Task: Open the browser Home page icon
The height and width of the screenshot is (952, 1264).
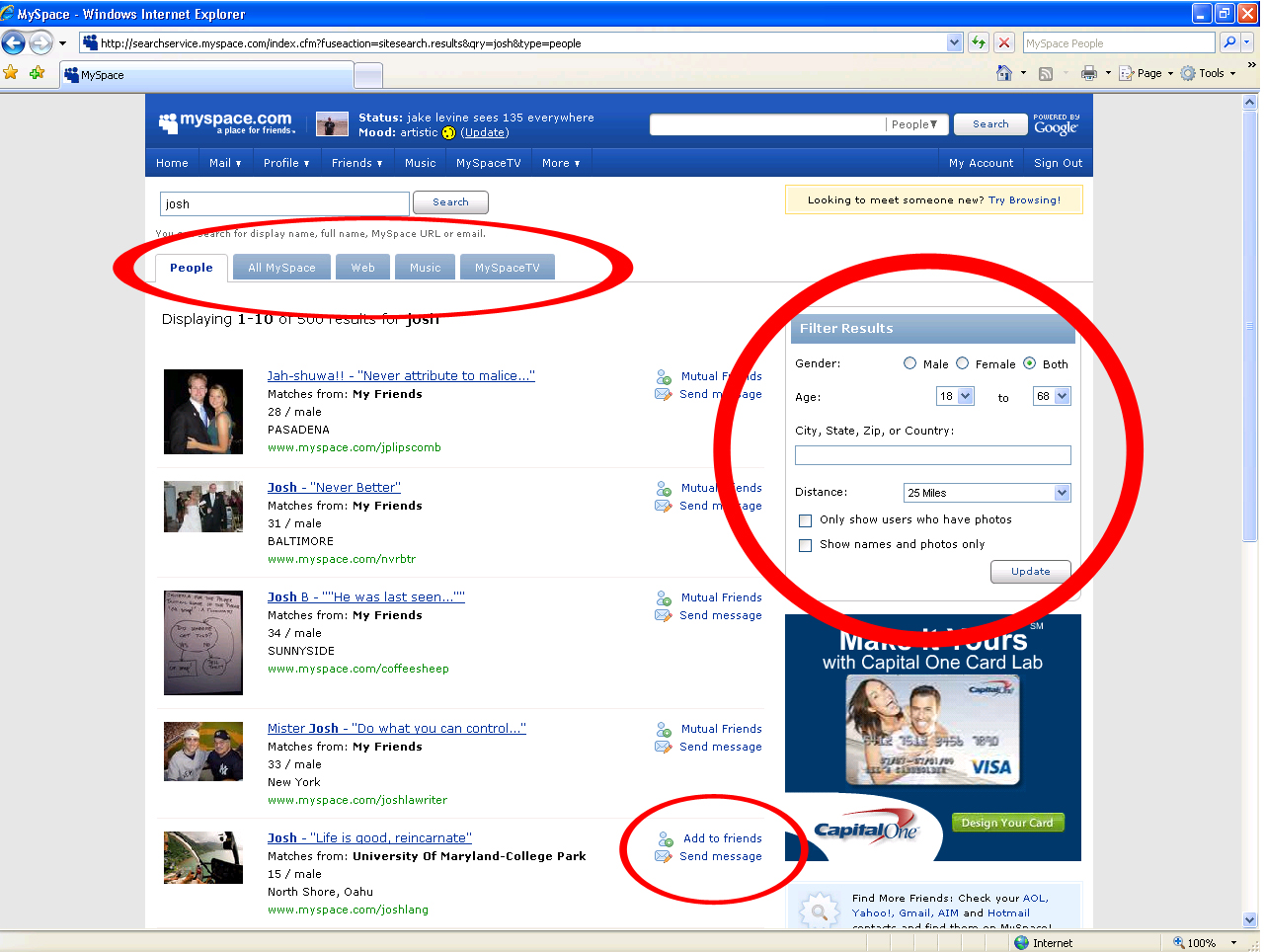Action: pos(1004,73)
